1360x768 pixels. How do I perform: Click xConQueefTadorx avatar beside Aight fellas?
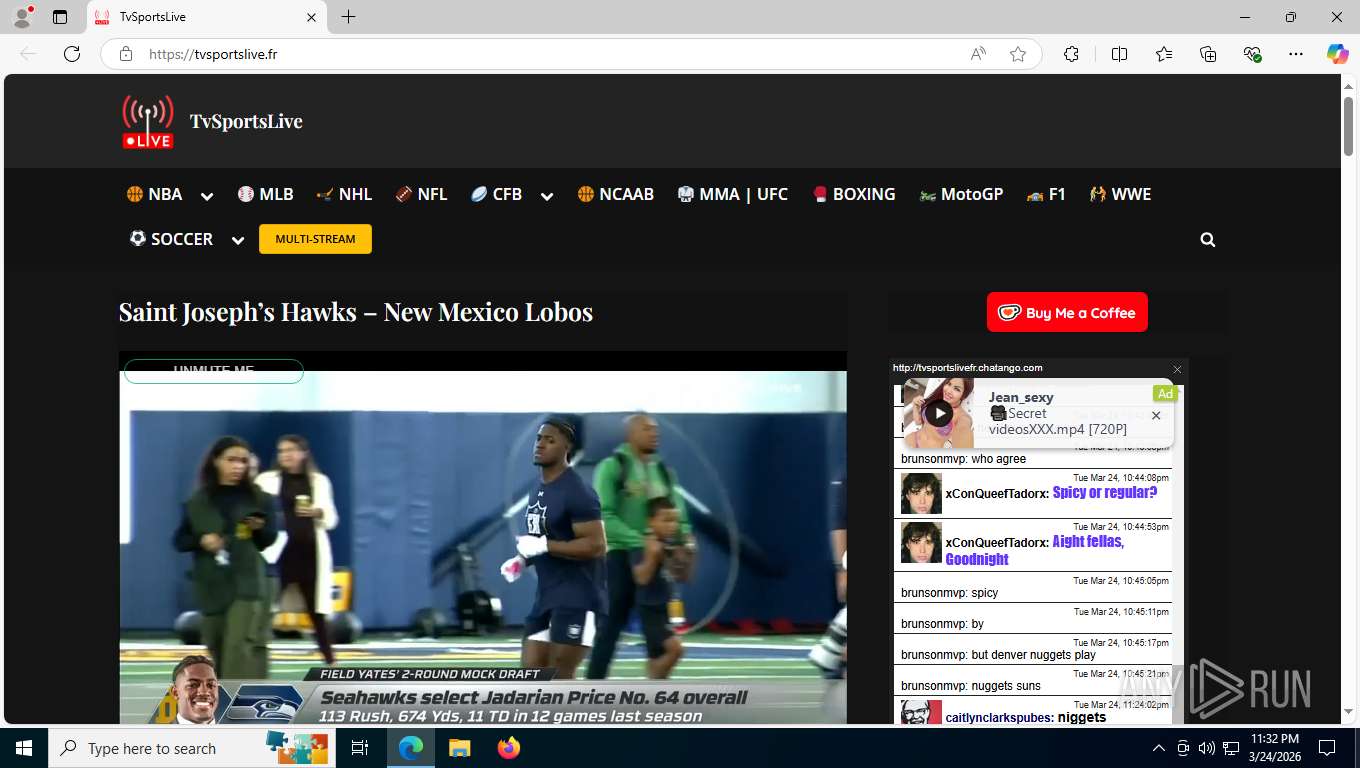point(921,543)
